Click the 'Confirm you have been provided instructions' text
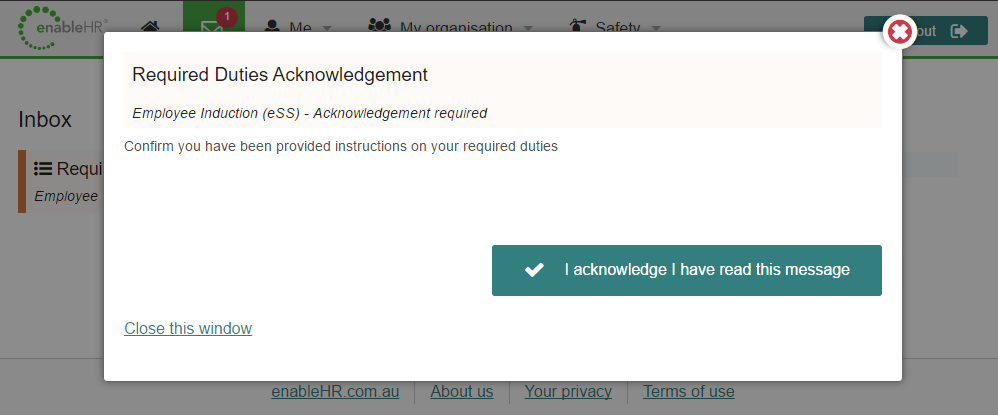This screenshot has height=415, width=998. 341,146
